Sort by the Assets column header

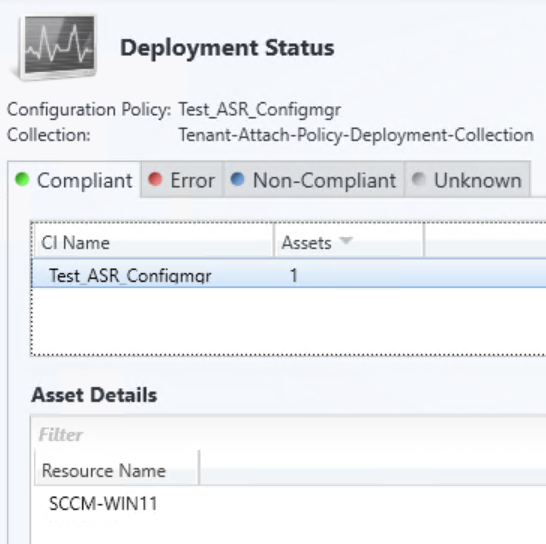point(349,242)
